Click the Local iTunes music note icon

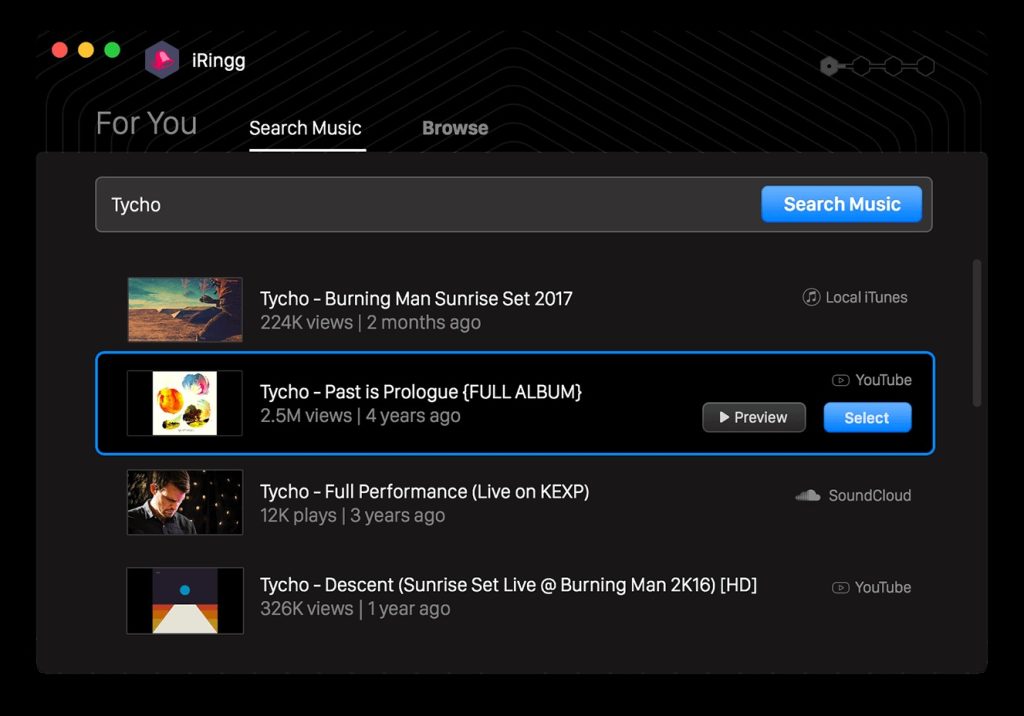(811, 297)
